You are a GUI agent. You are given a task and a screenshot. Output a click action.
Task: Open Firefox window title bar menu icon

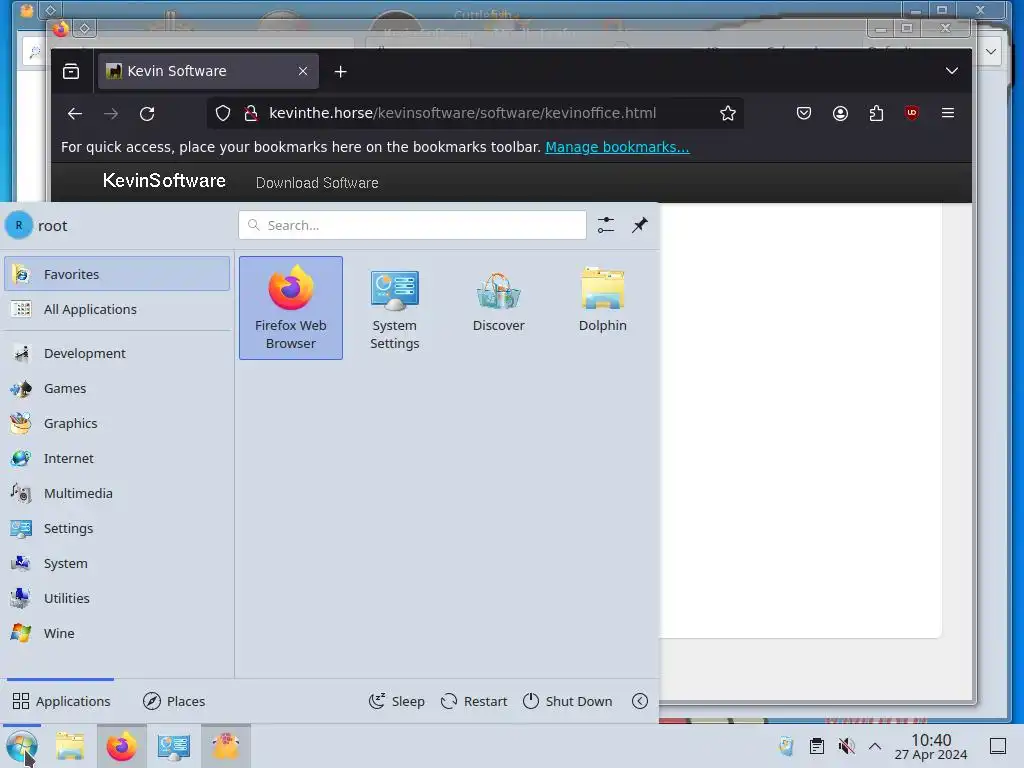[61, 29]
